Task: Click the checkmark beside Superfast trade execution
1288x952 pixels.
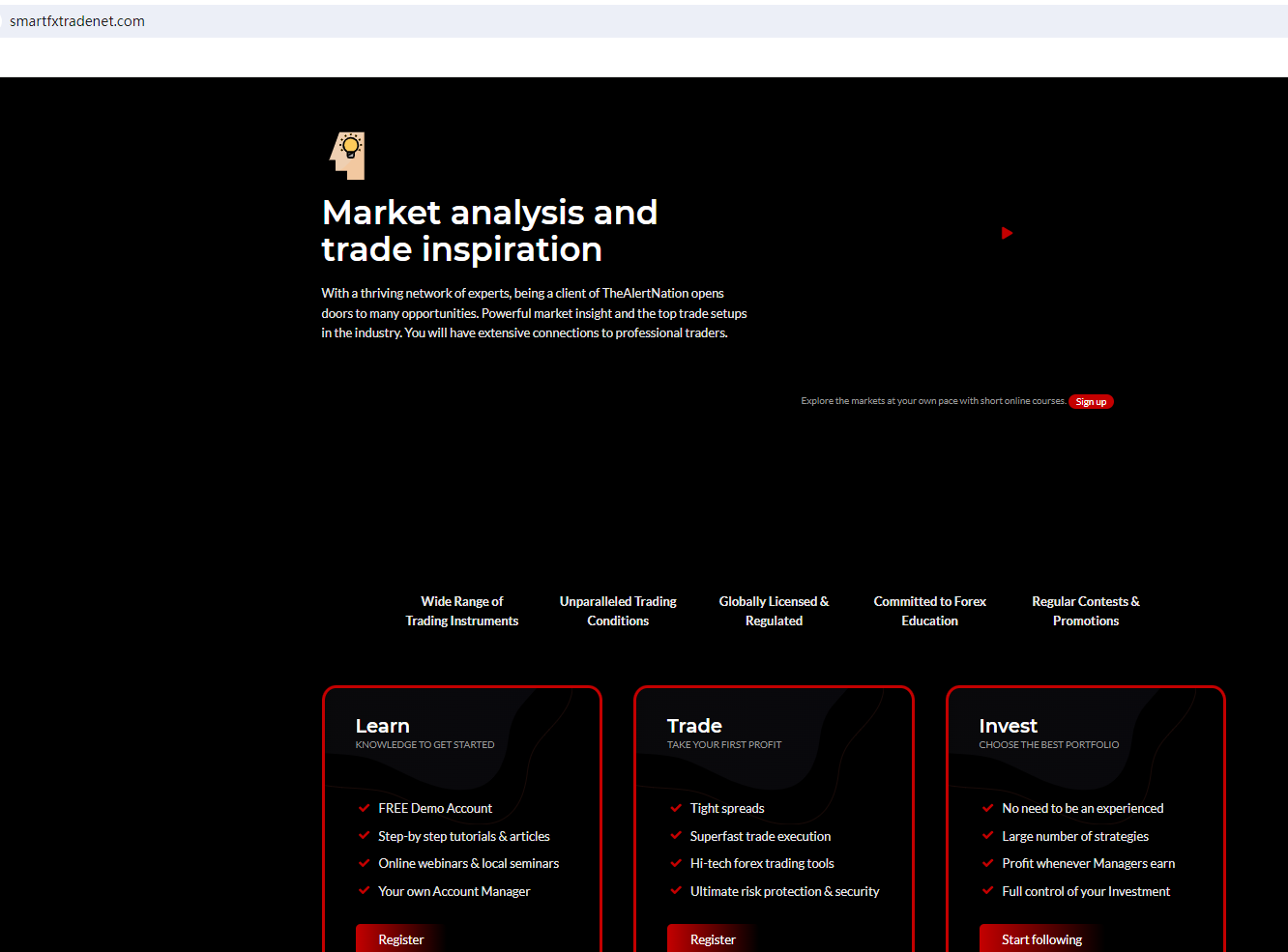Action: click(x=676, y=836)
